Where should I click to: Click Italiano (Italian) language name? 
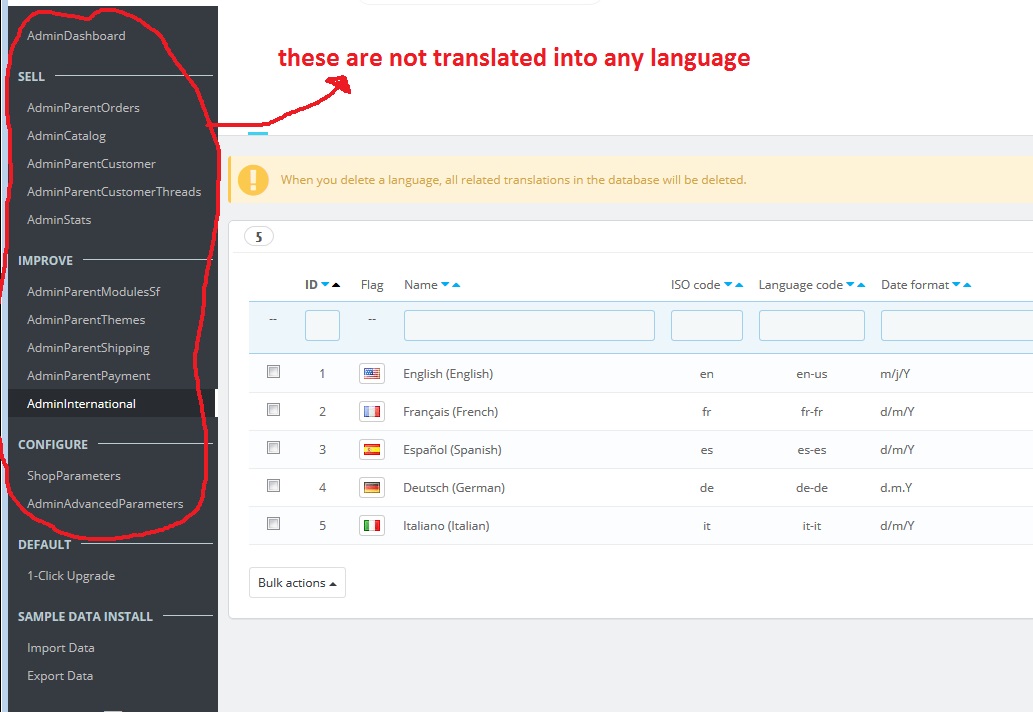point(446,526)
